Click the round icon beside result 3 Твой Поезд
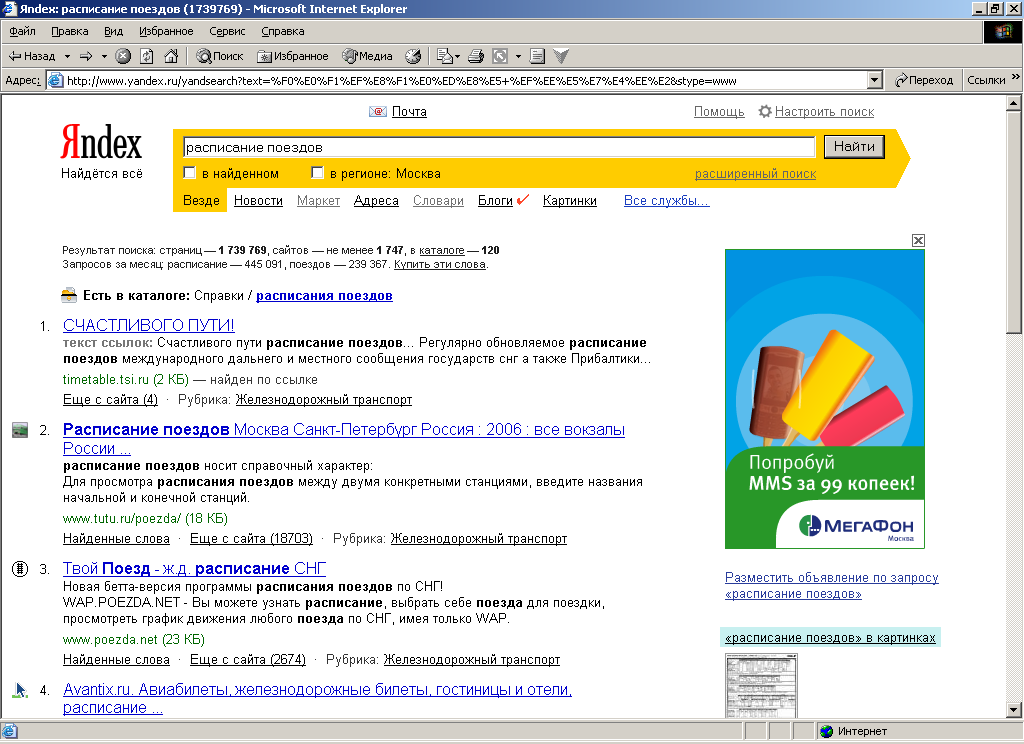The image size is (1024, 744). point(20,569)
